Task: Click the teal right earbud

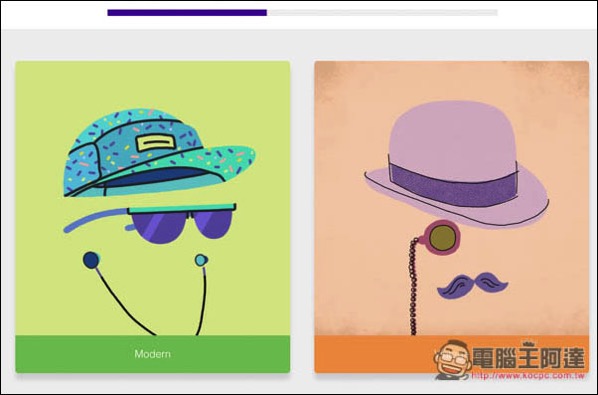Action: 201,260
